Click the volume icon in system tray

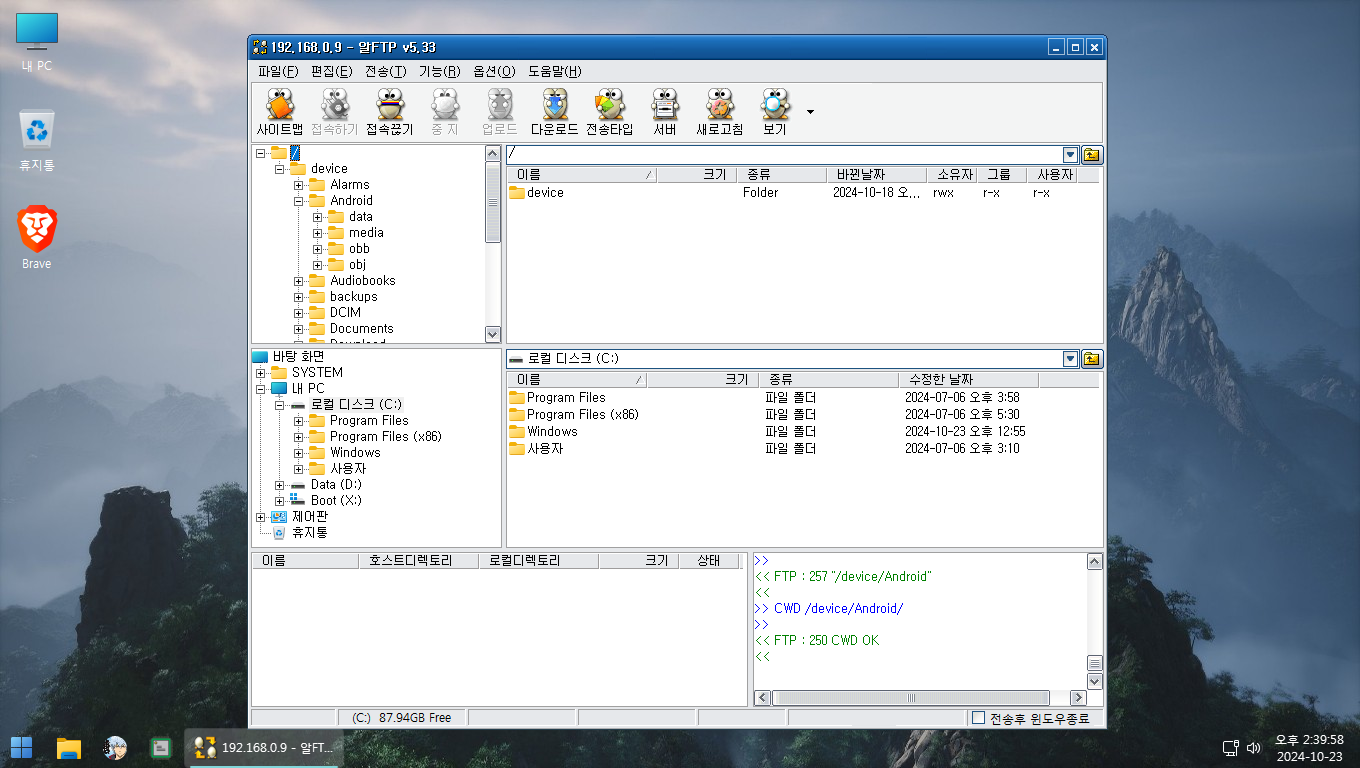[x=1254, y=747]
